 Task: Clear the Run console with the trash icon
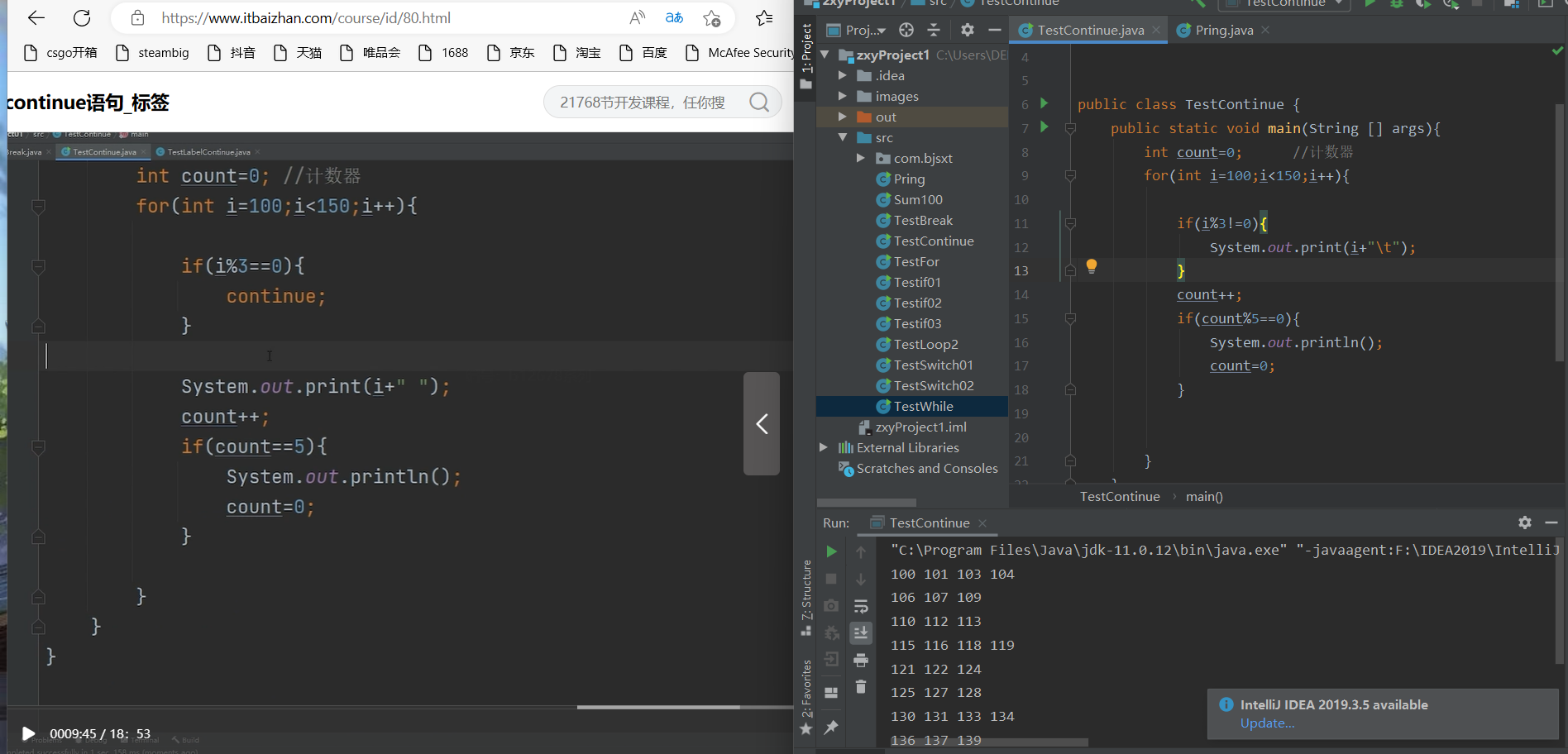point(861,687)
